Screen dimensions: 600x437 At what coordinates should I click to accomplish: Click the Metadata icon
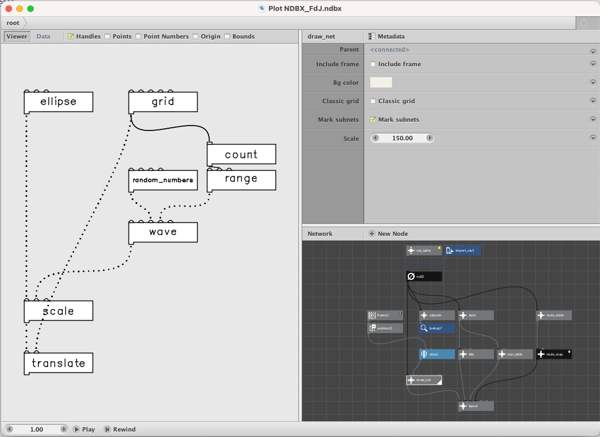click(372, 36)
